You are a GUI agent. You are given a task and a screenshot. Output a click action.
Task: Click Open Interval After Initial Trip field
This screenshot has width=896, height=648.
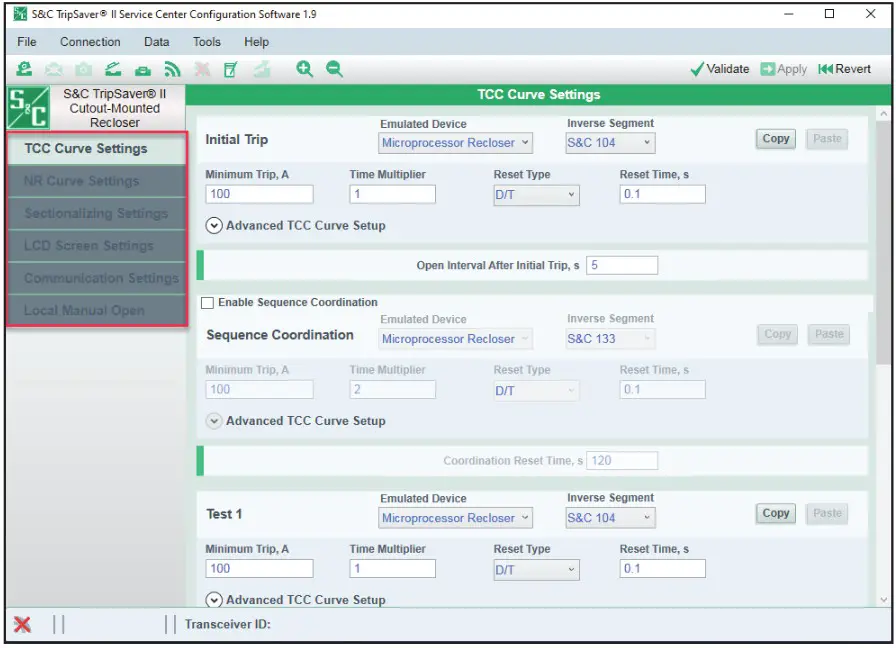coord(622,266)
